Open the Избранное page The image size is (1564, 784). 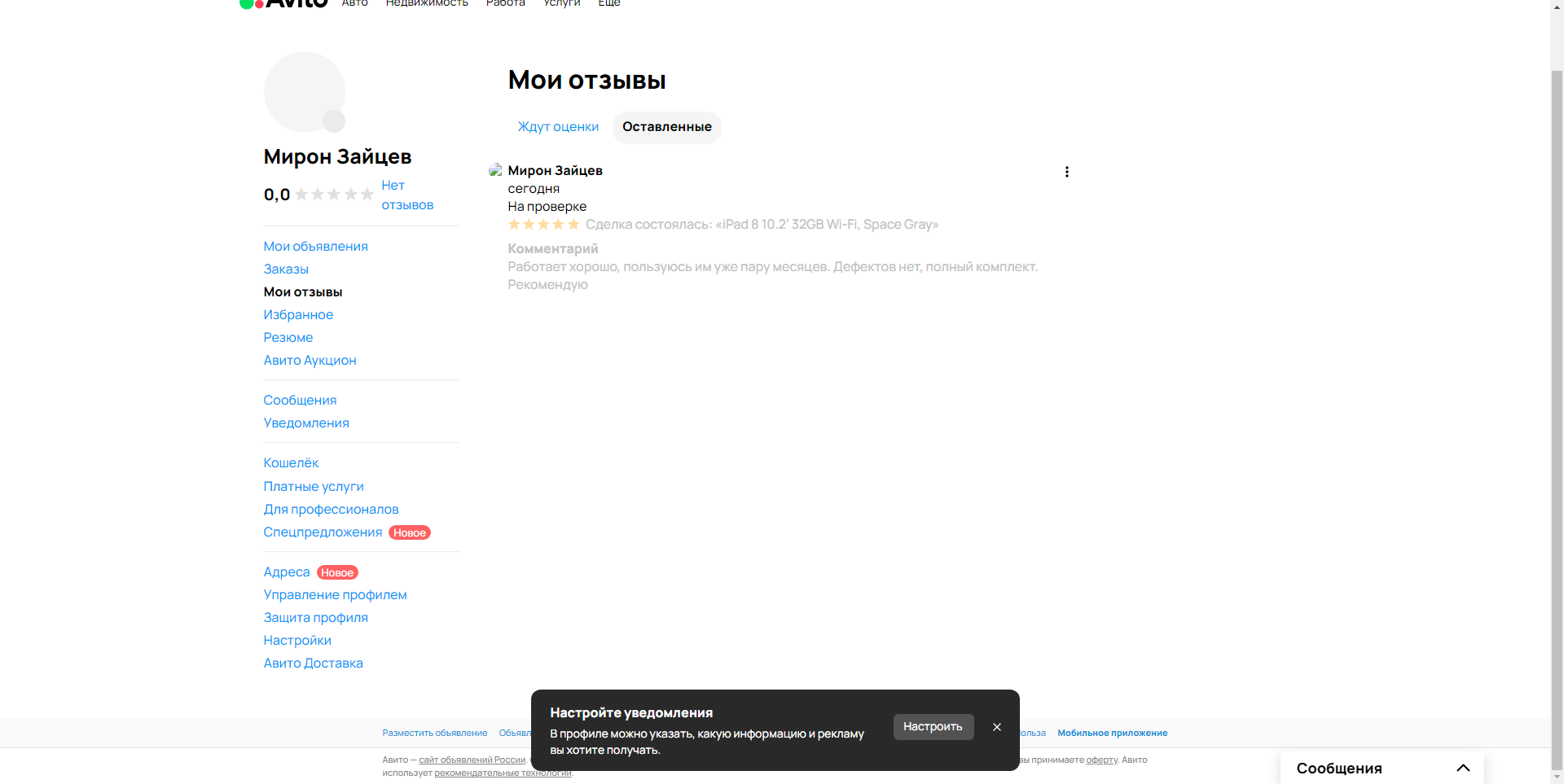(298, 315)
